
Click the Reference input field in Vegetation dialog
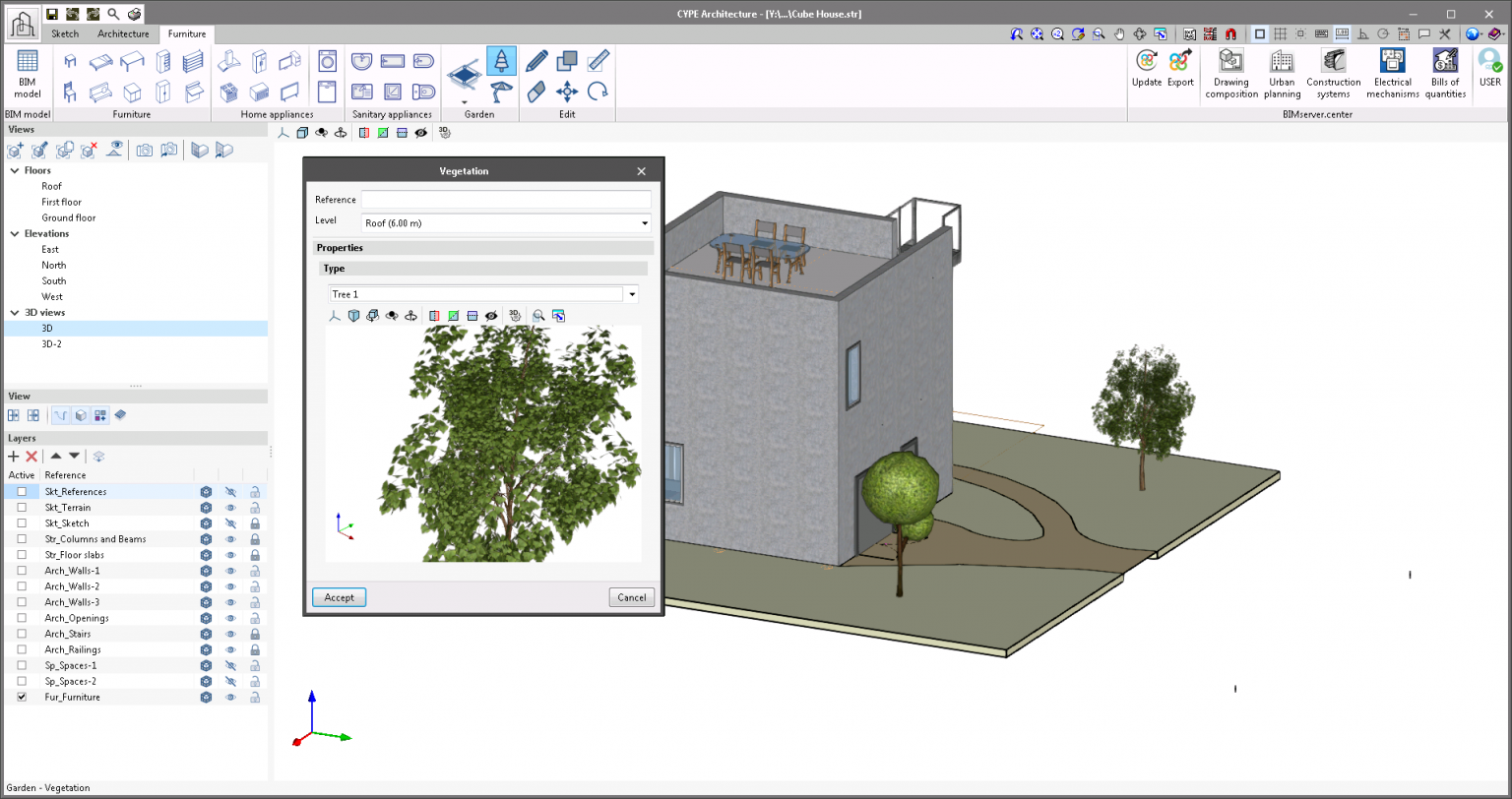505,199
